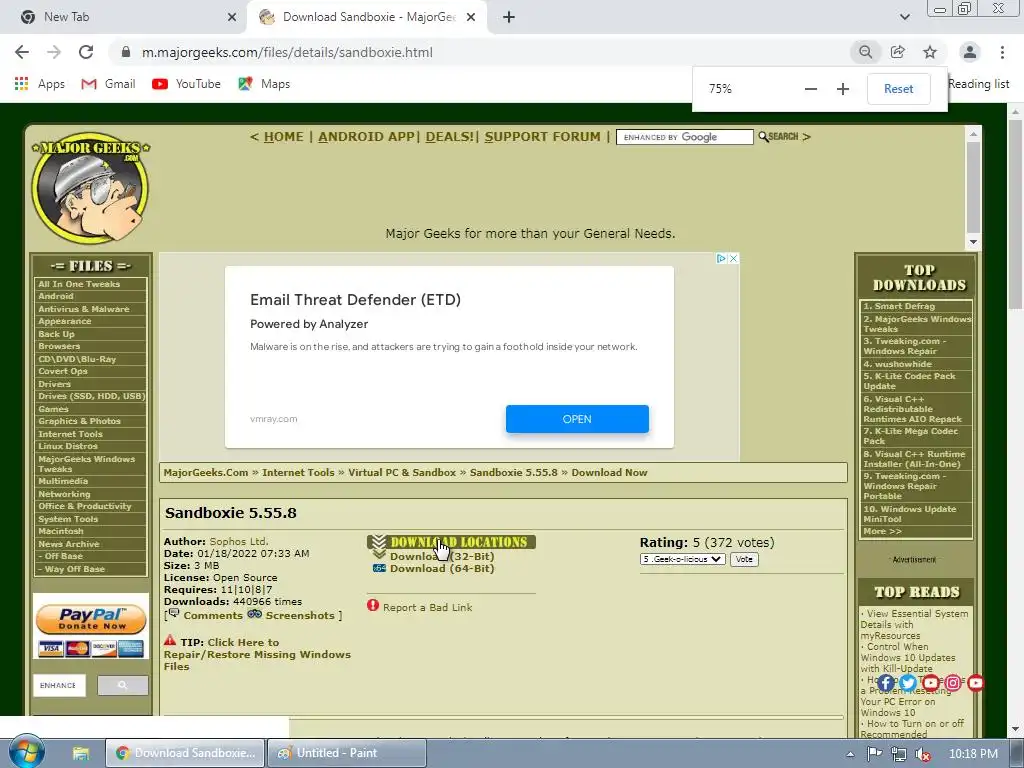Click the 64-bit download icon
The height and width of the screenshot is (768, 1024).
379,568
